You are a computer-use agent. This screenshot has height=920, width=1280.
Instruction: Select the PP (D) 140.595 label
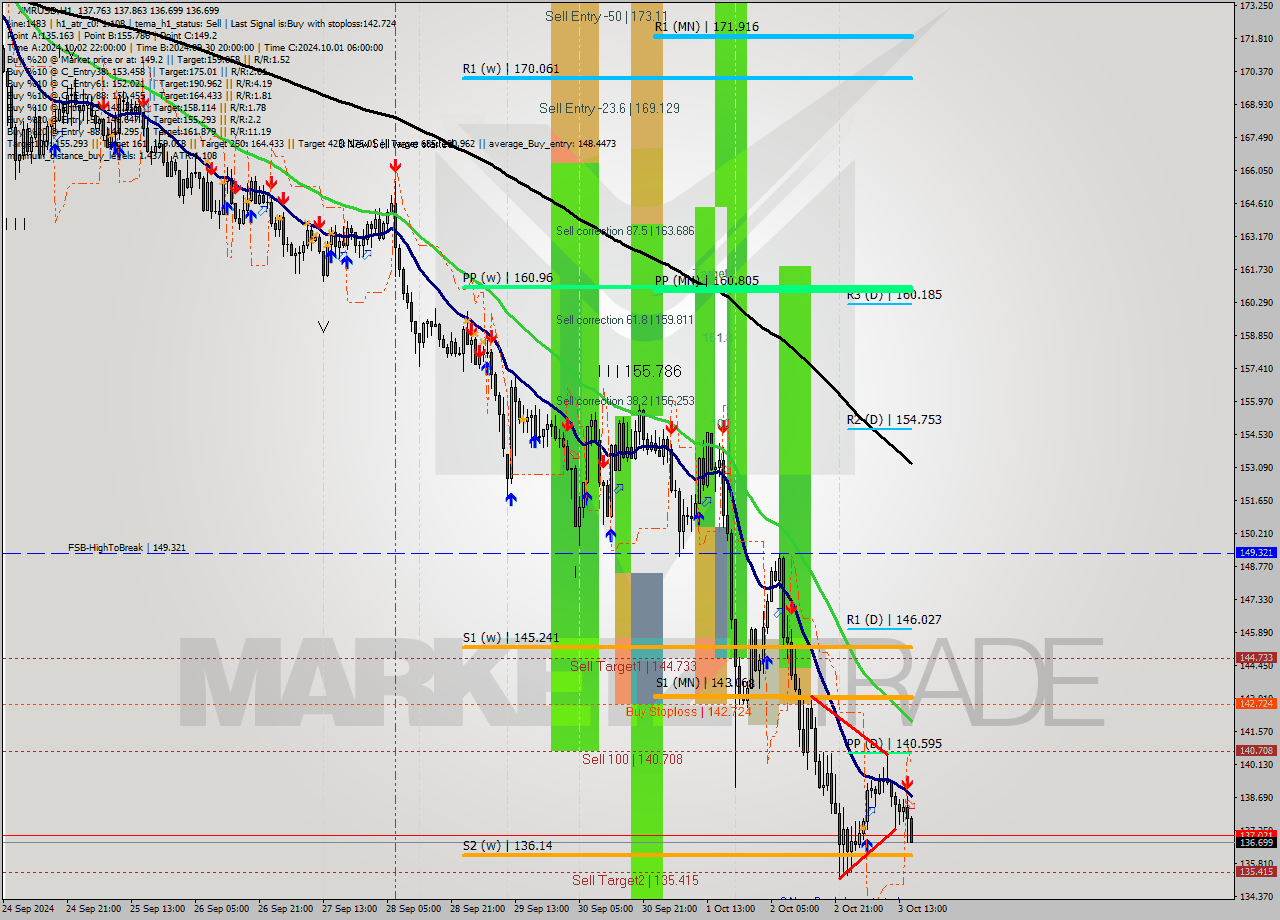click(894, 744)
